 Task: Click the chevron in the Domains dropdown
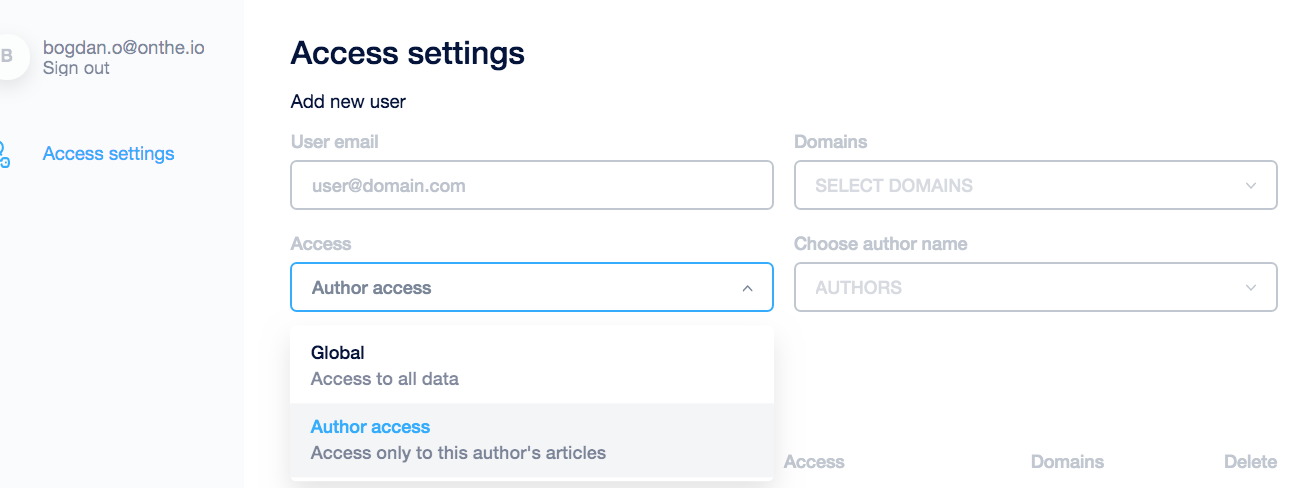pos(1251,186)
